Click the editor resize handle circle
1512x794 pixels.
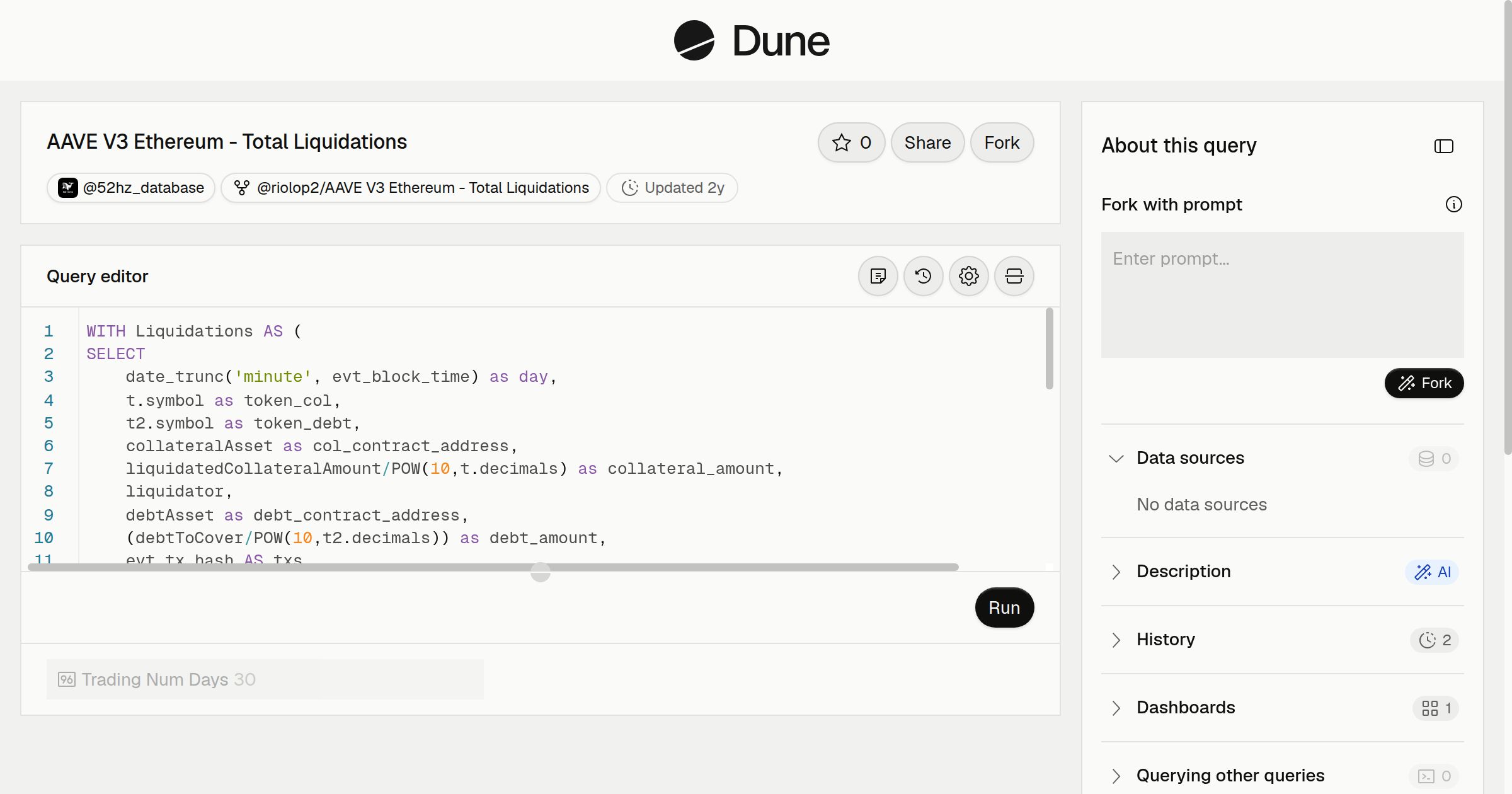pos(541,572)
